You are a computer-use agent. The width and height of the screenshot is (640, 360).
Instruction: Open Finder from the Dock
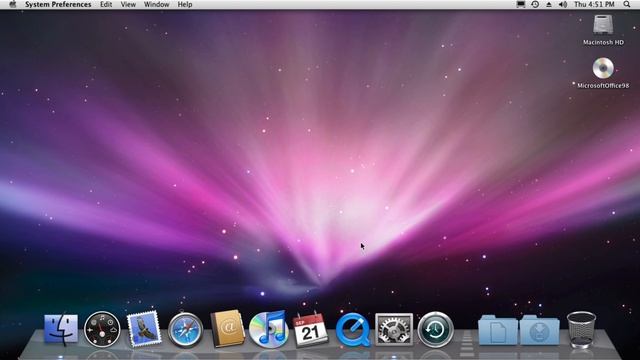(61, 329)
